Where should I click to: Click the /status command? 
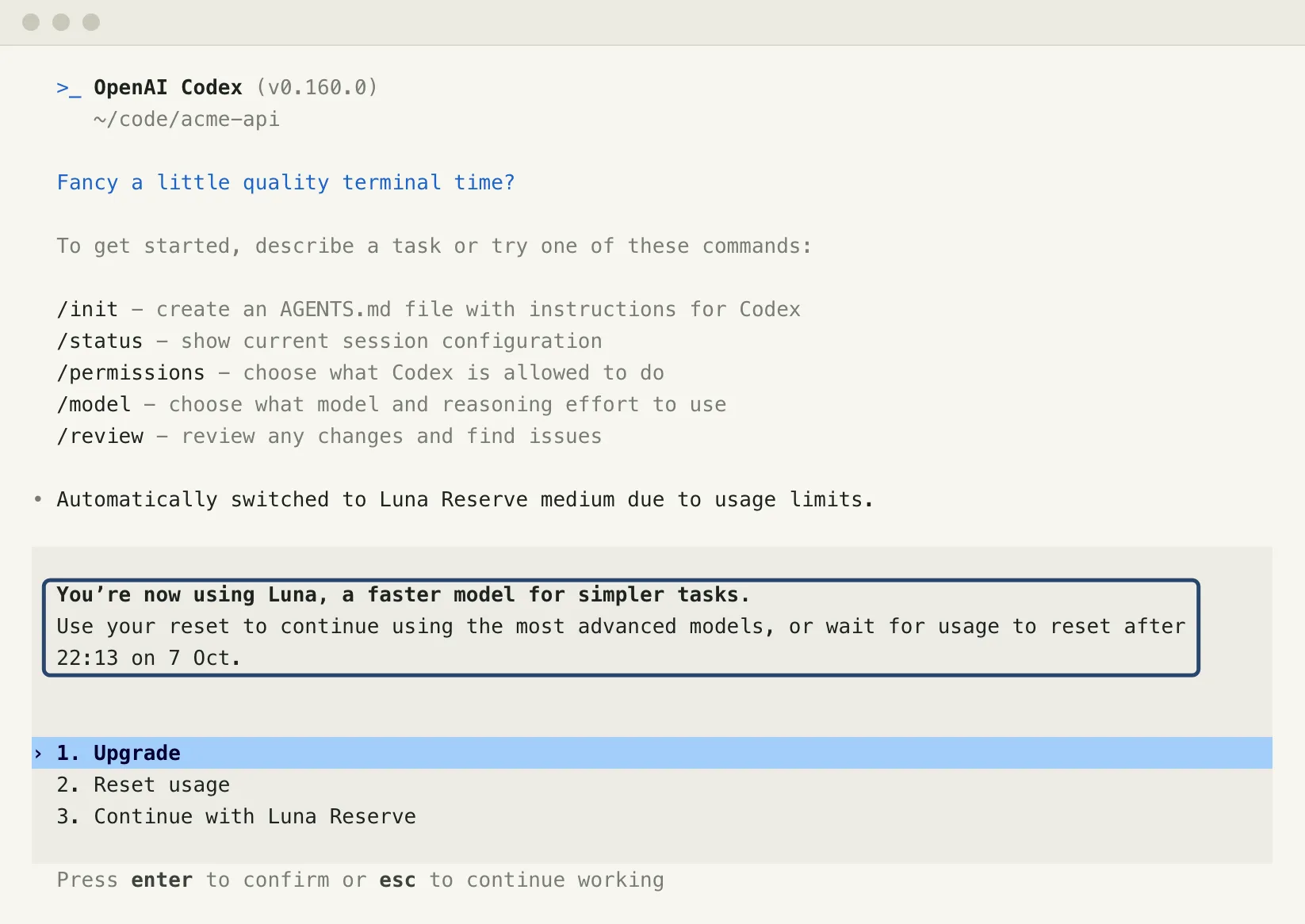(x=100, y=341)
